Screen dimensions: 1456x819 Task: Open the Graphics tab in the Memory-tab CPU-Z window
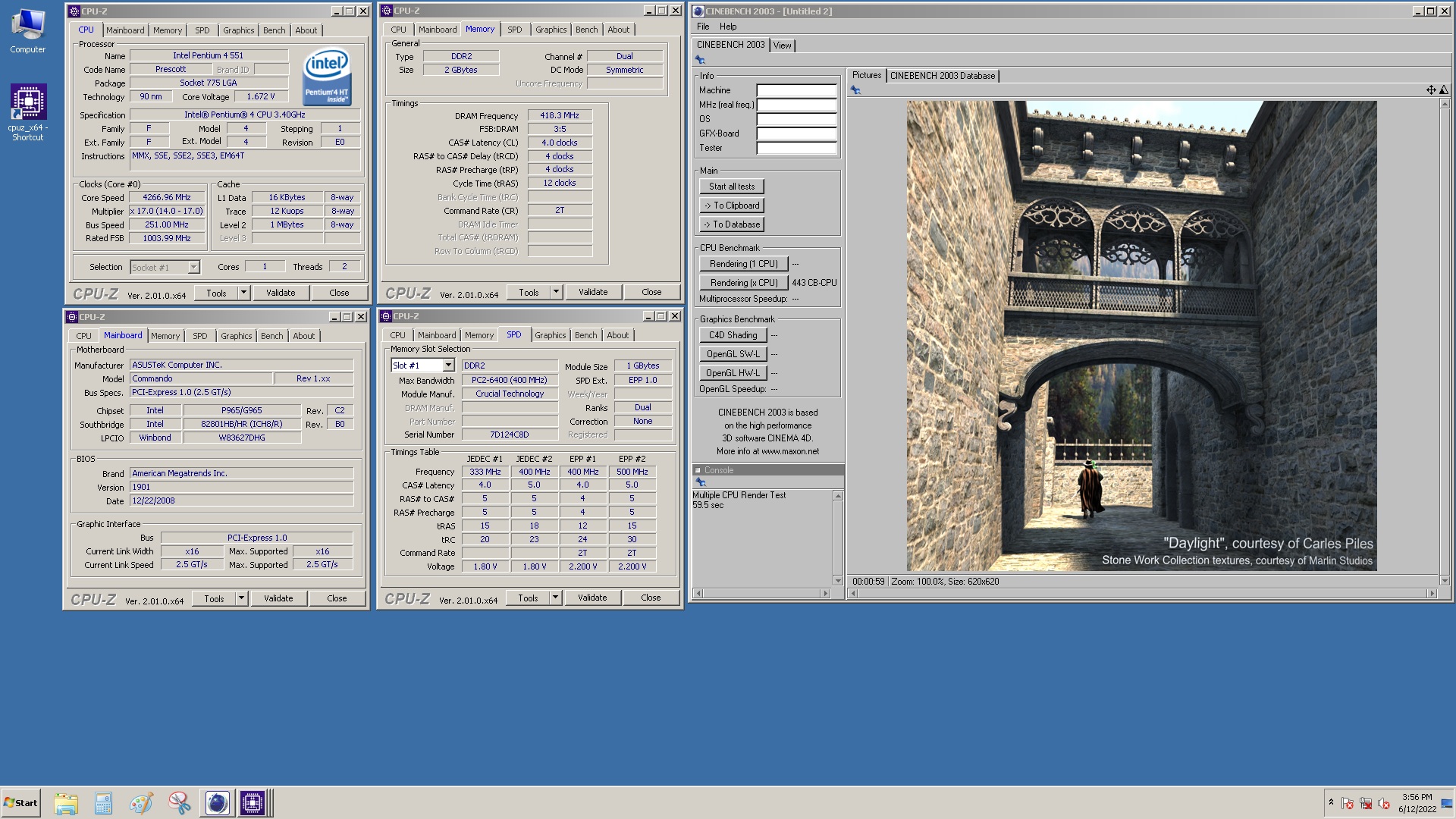coord(551,30)
